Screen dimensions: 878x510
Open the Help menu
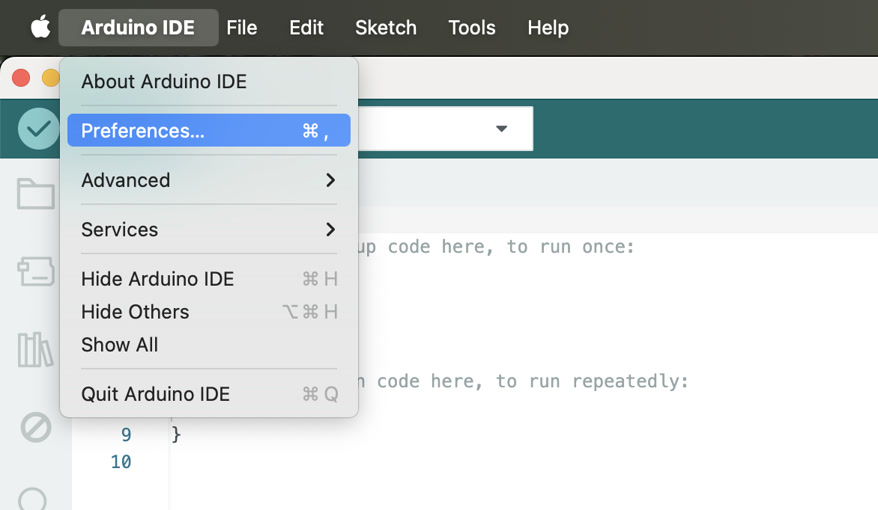(x=548, y=27)
